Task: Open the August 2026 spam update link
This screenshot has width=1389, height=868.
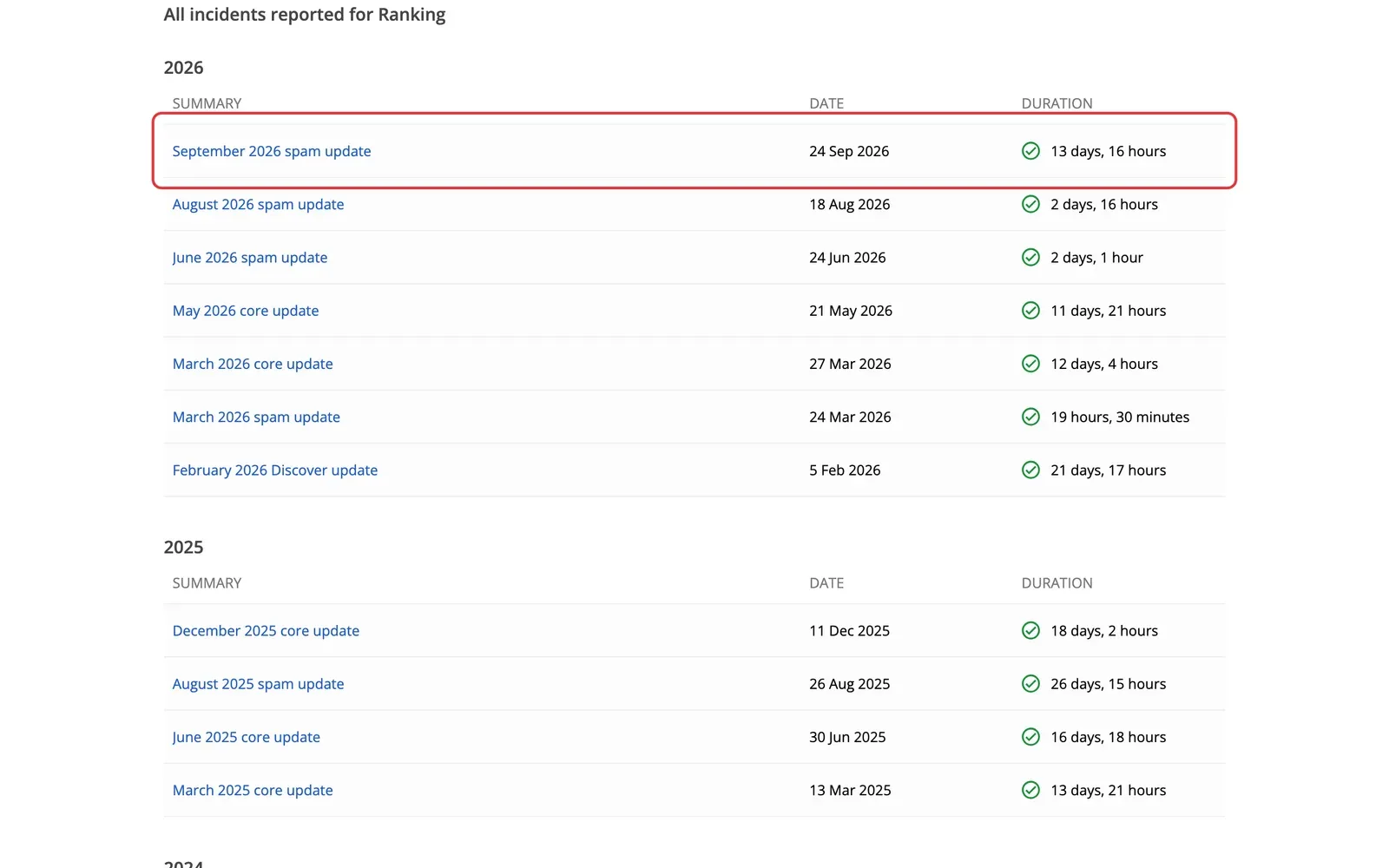Action: (258, 204)
